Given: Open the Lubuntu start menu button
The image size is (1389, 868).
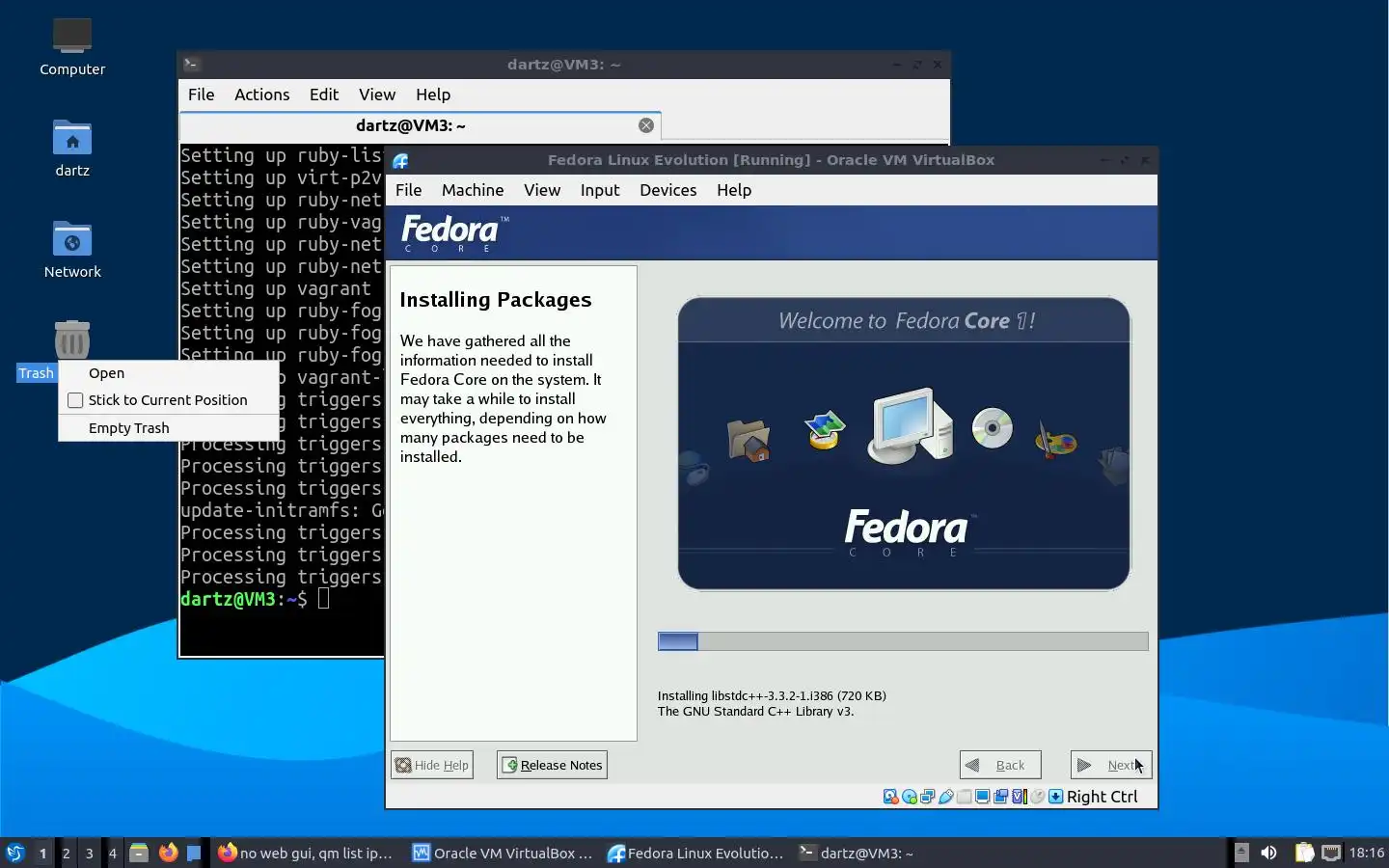Looking at the screenshot, I should [15, 853].
